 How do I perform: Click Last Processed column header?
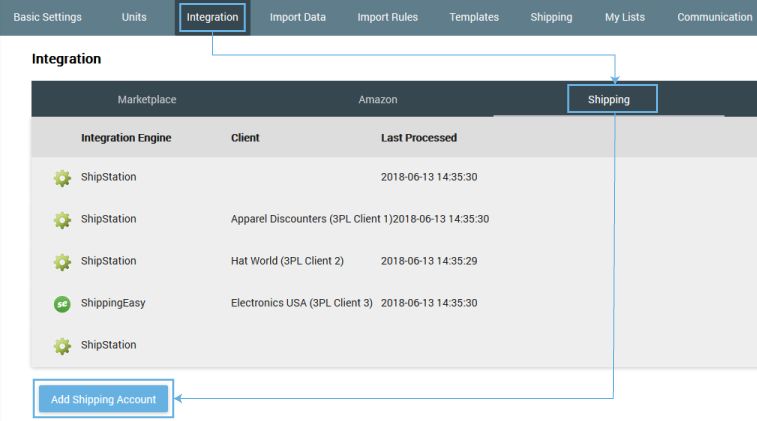[419, 138]
